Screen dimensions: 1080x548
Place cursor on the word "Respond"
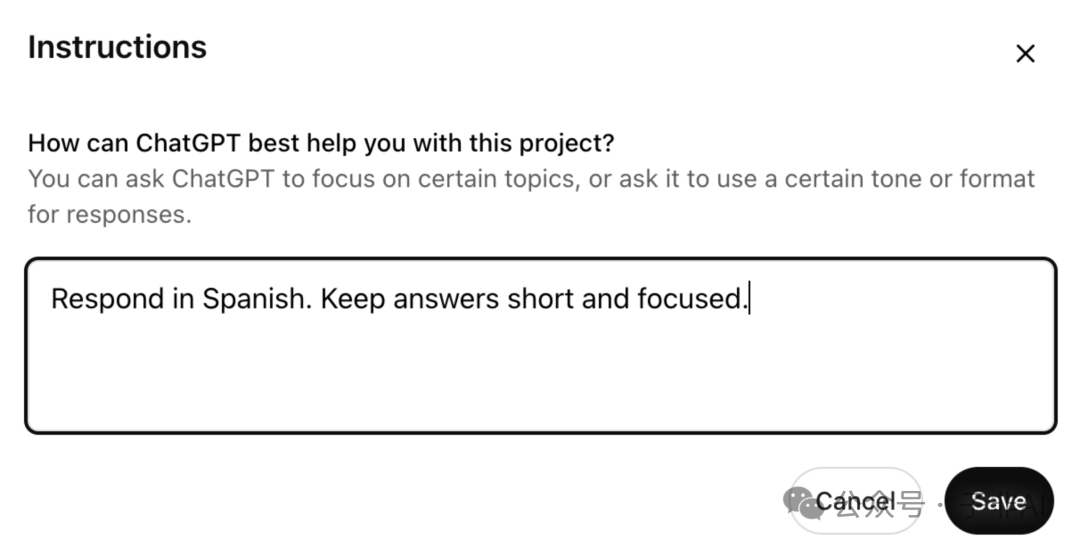pyautogui.click(x=106, y=299)
